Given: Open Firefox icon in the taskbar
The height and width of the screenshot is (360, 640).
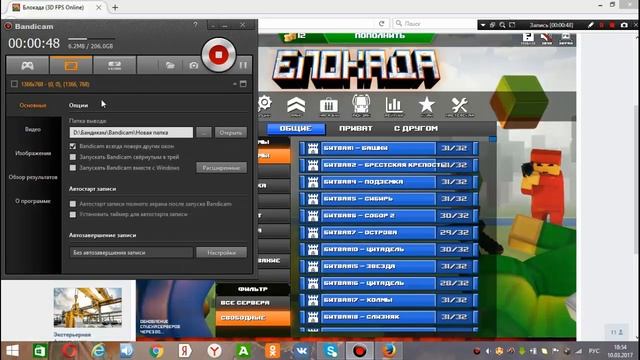Looking at the screenshot, I should tap(389, 351).
